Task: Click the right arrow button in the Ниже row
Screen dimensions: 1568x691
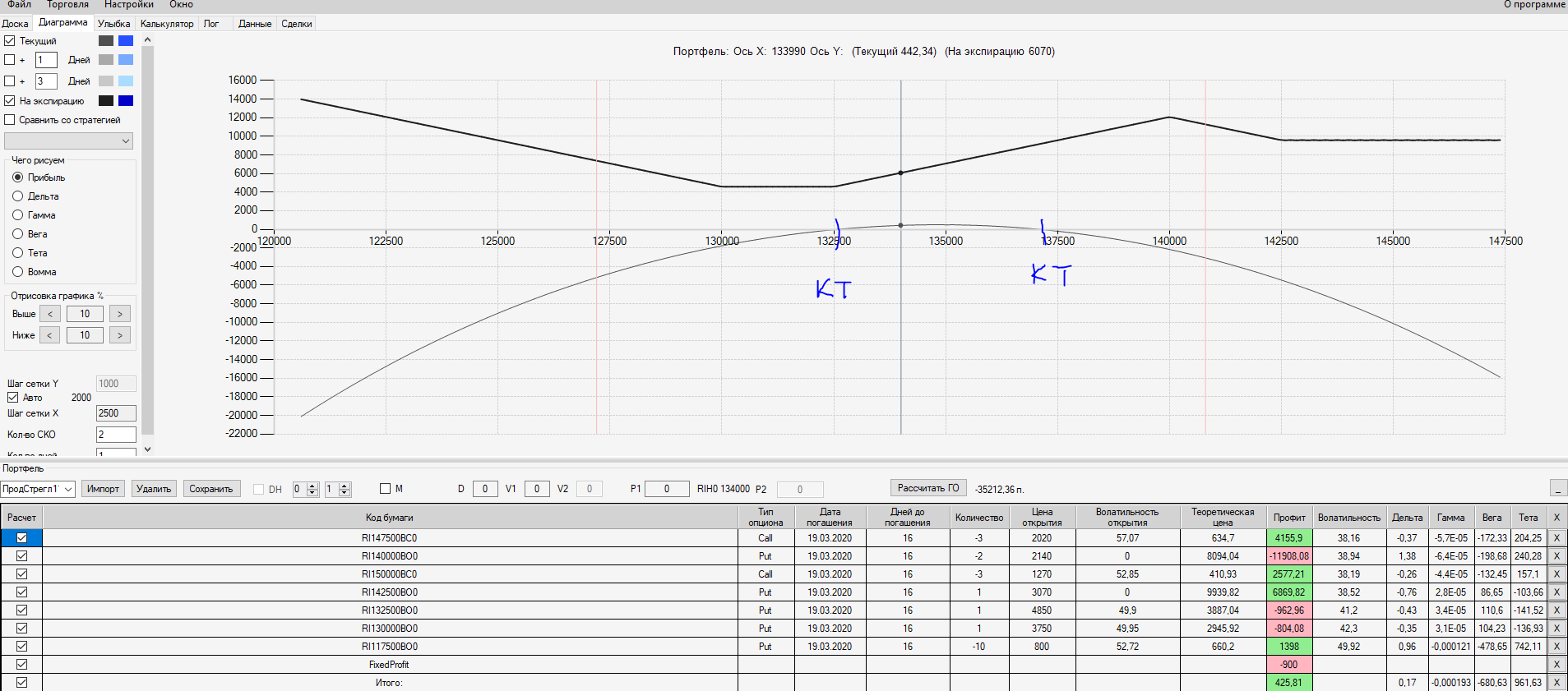Action: (x=120, y=335)
